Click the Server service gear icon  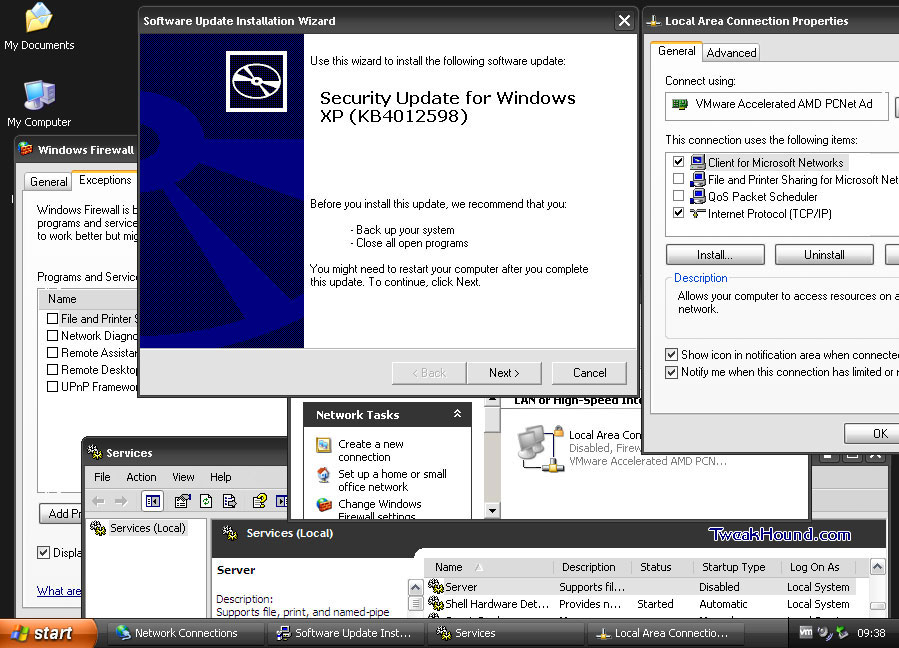pos(436,587)
